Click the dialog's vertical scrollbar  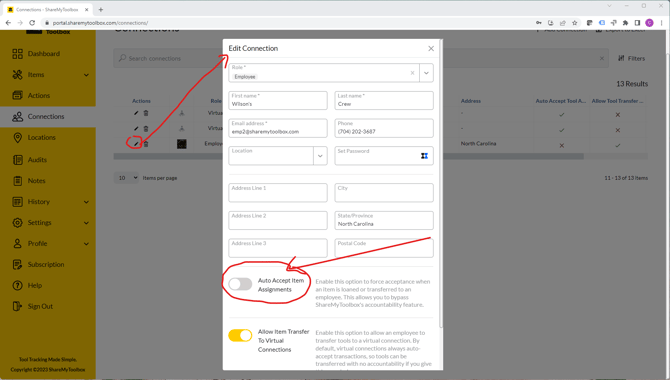click(441, 184)
